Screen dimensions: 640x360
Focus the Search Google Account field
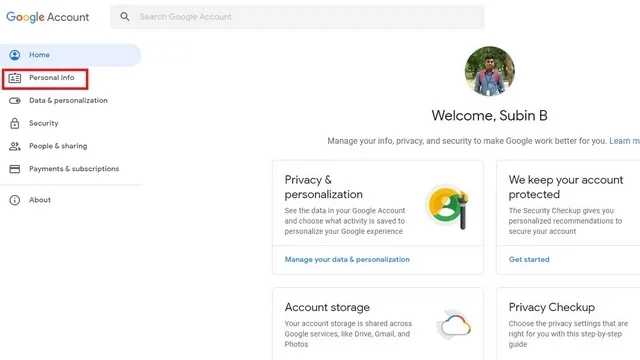click(x=297, y=17)
